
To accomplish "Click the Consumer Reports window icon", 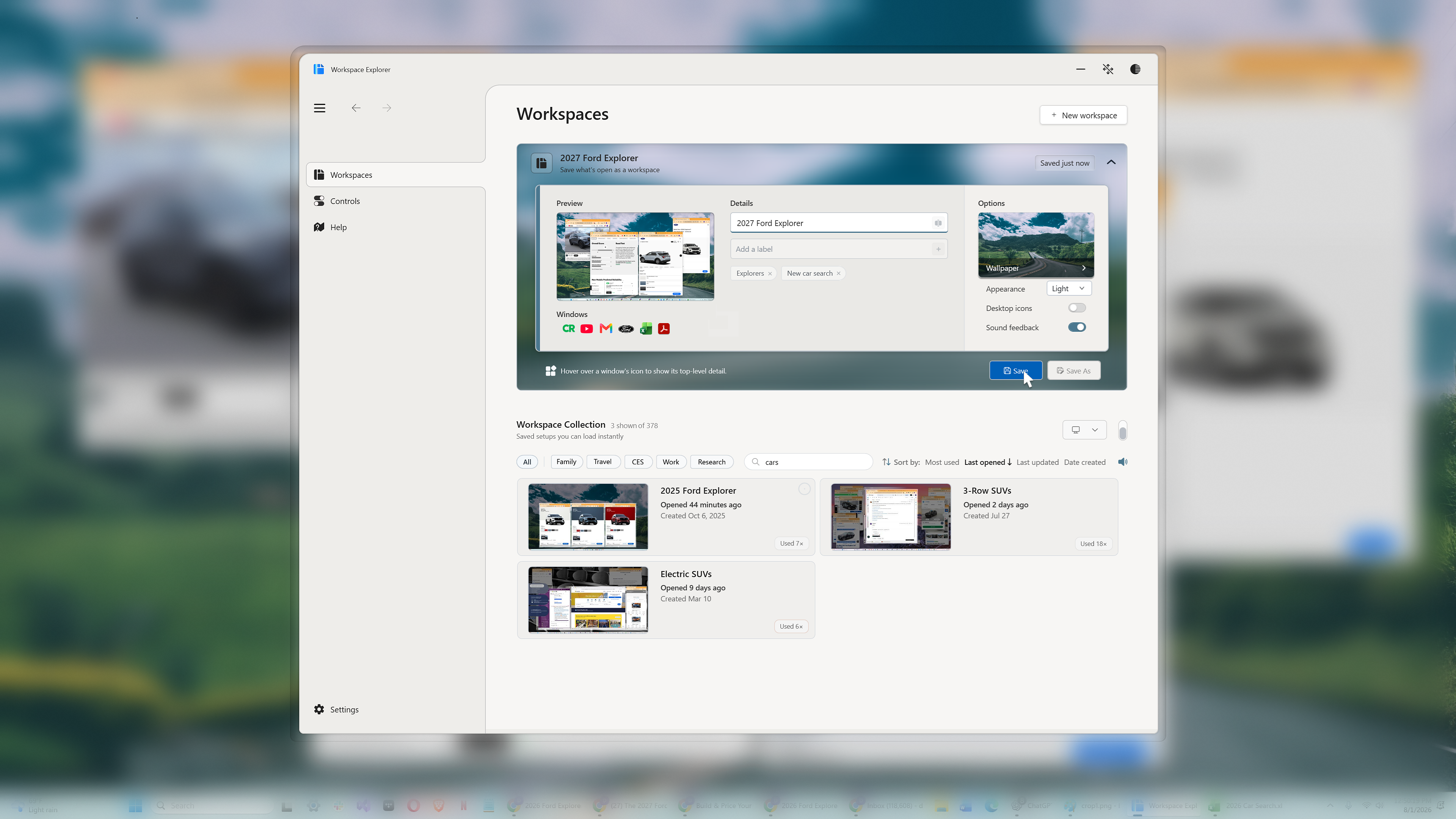I will pos(569,328).
